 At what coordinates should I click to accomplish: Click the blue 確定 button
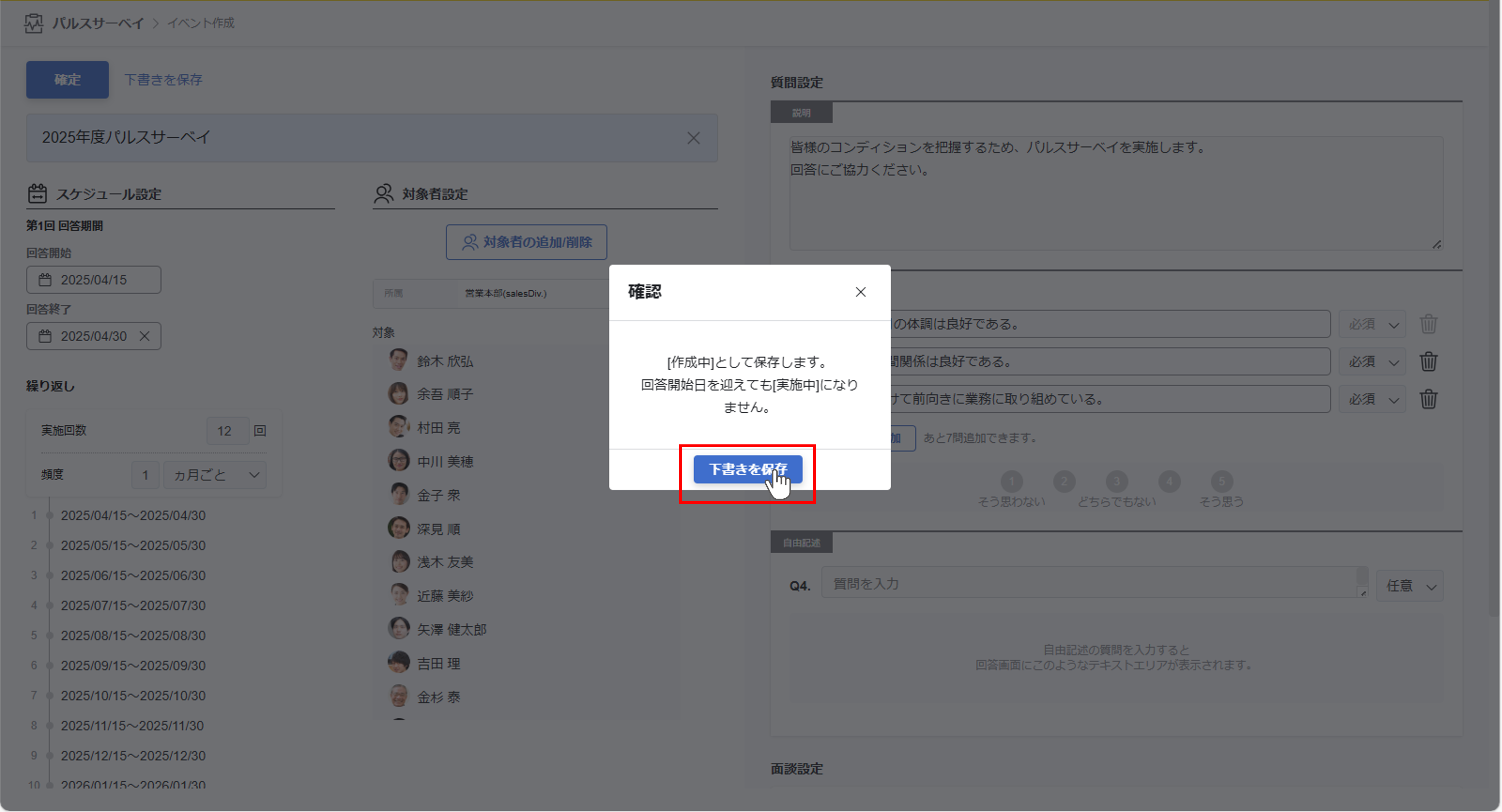(67, 79)
